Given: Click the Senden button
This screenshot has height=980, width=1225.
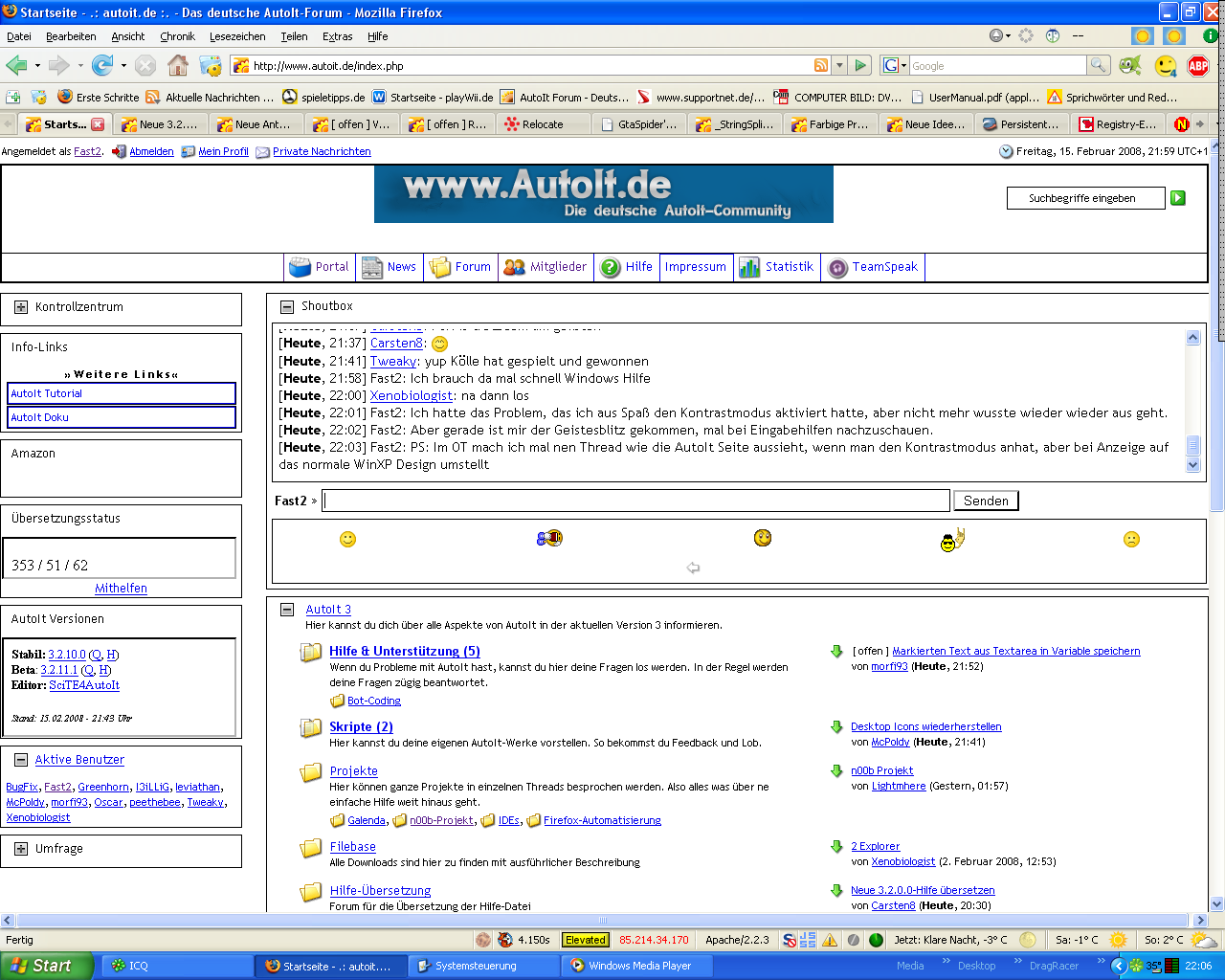Looking at the screenshot, I should pos(986,501).
